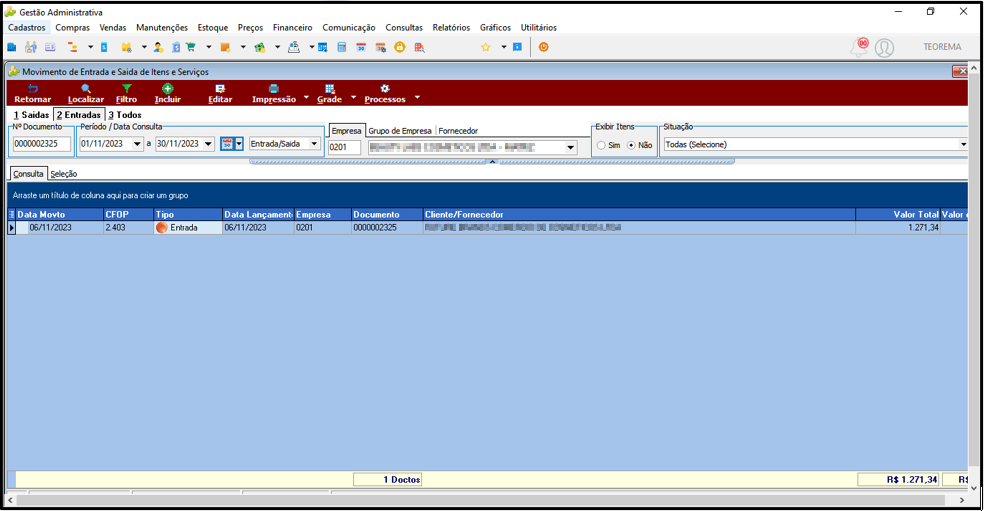Click the notification bell icon
984x511 pixels.
(x=859, y=47)
